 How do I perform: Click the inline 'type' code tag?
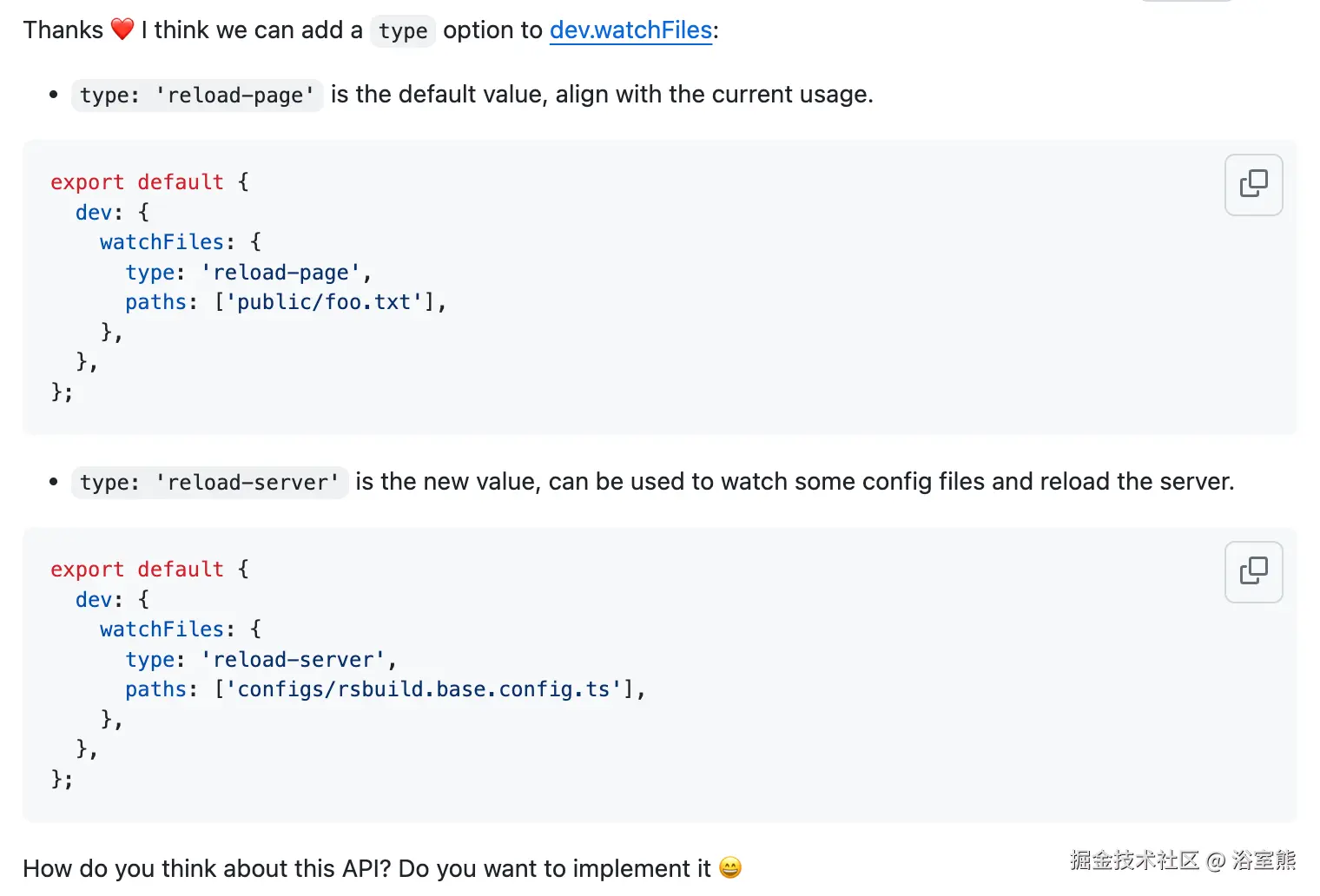[403, 31]
